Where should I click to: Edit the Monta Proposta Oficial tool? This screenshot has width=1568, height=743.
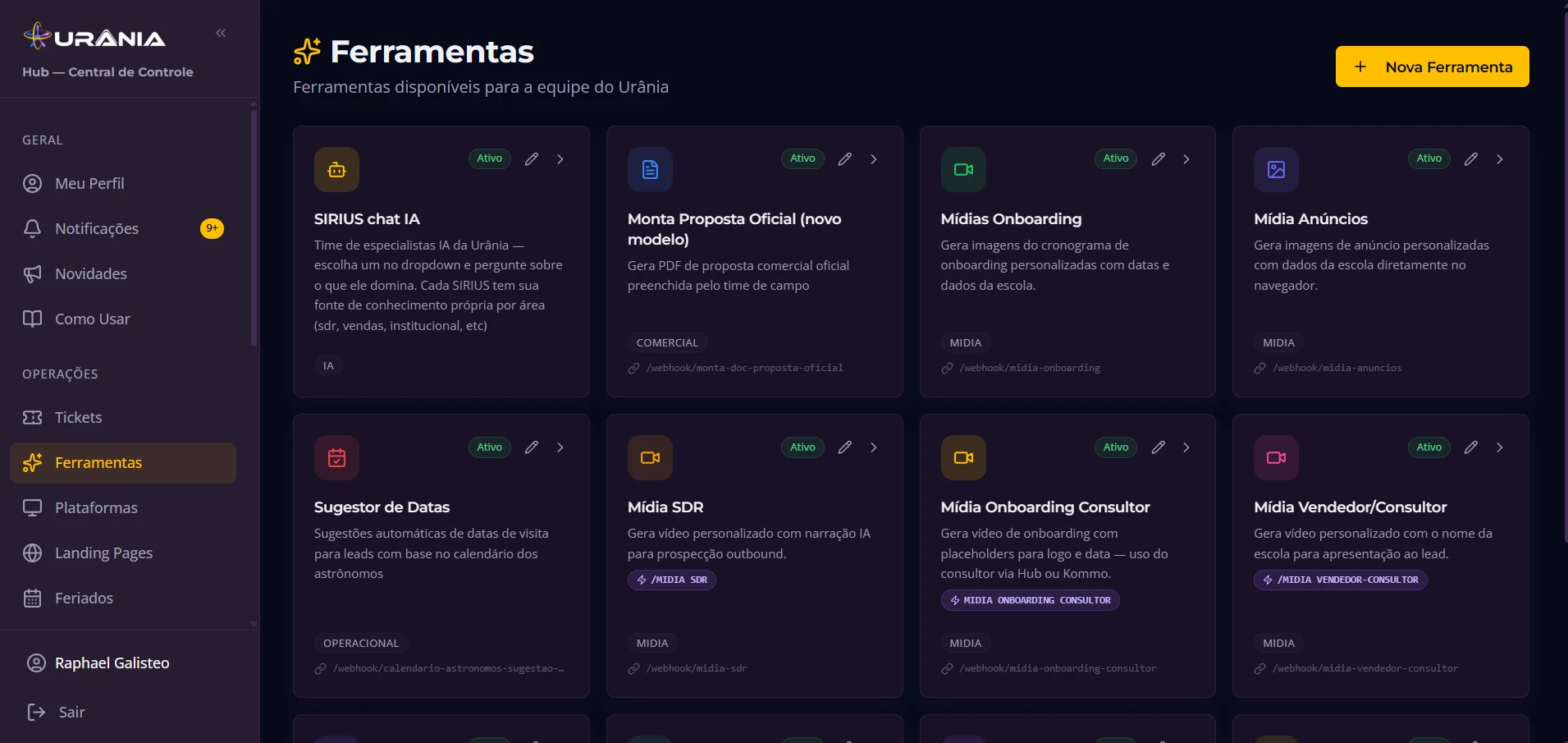tap(845, 159)
